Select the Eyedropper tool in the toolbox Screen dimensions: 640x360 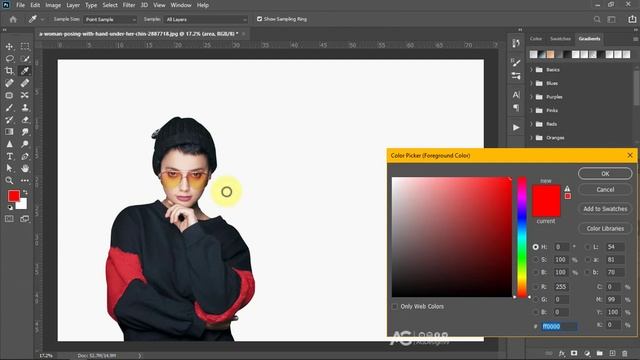[25, 71]
